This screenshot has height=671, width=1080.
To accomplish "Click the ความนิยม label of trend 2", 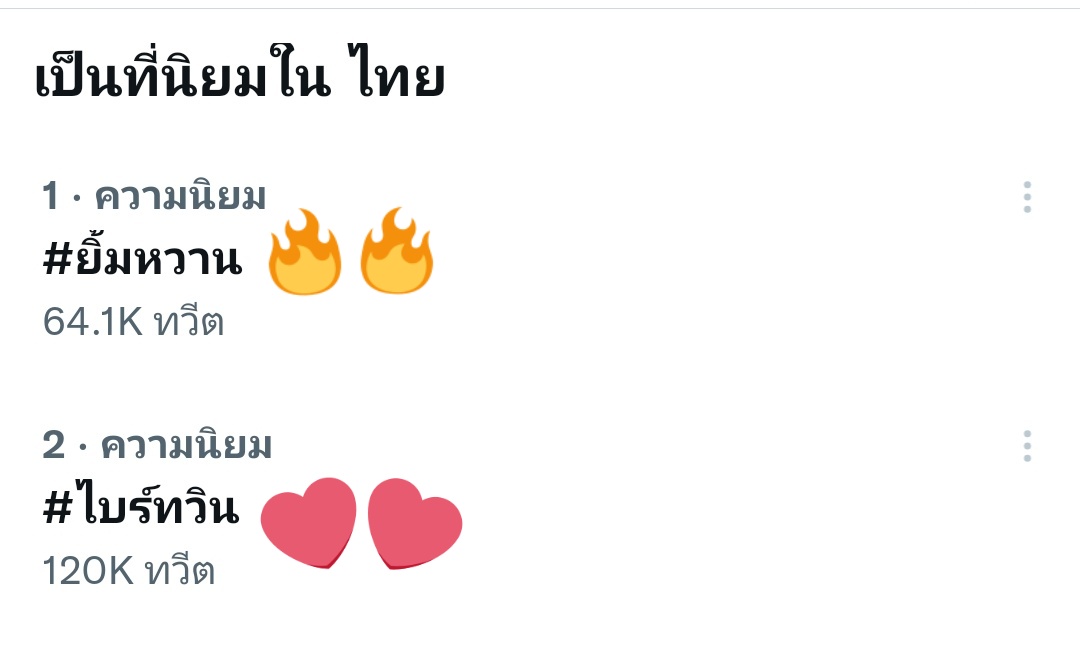I will coord(187,444).
